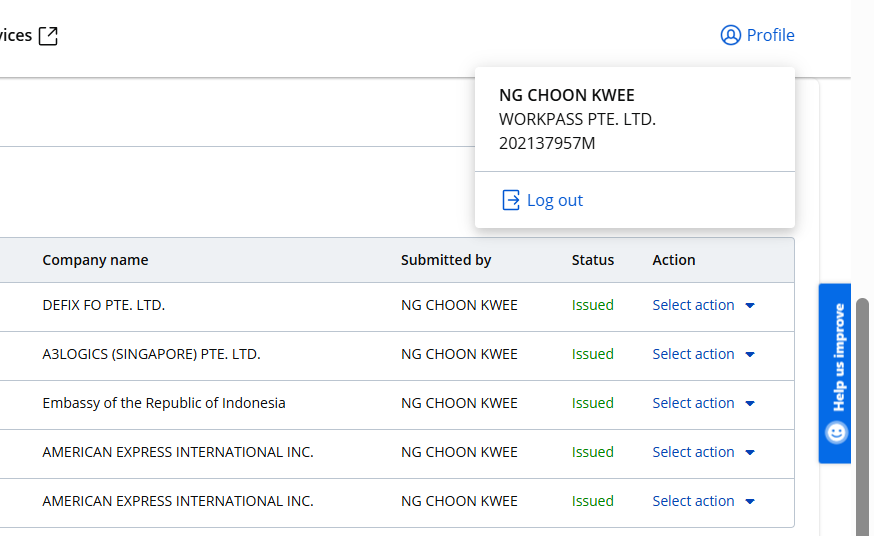The width and height of the screenshot is (874, 536).
Task: Expand the caret arrow in DEFIX FO row
Action: (x=750, y=306)
